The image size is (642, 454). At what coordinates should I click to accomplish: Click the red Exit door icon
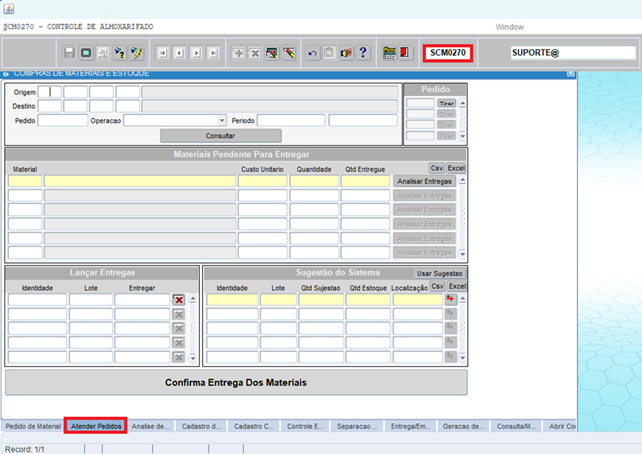tap(405, 53)
